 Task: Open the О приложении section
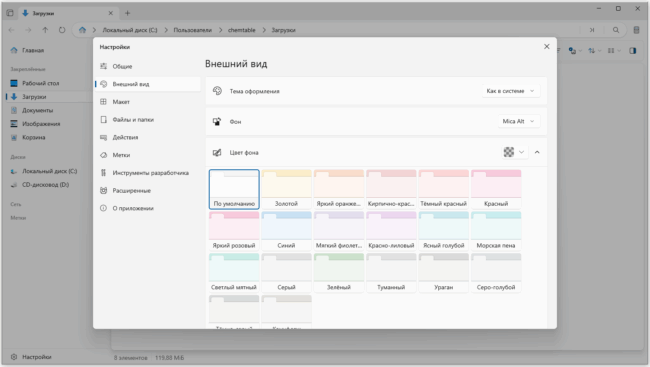coord(147,209)
